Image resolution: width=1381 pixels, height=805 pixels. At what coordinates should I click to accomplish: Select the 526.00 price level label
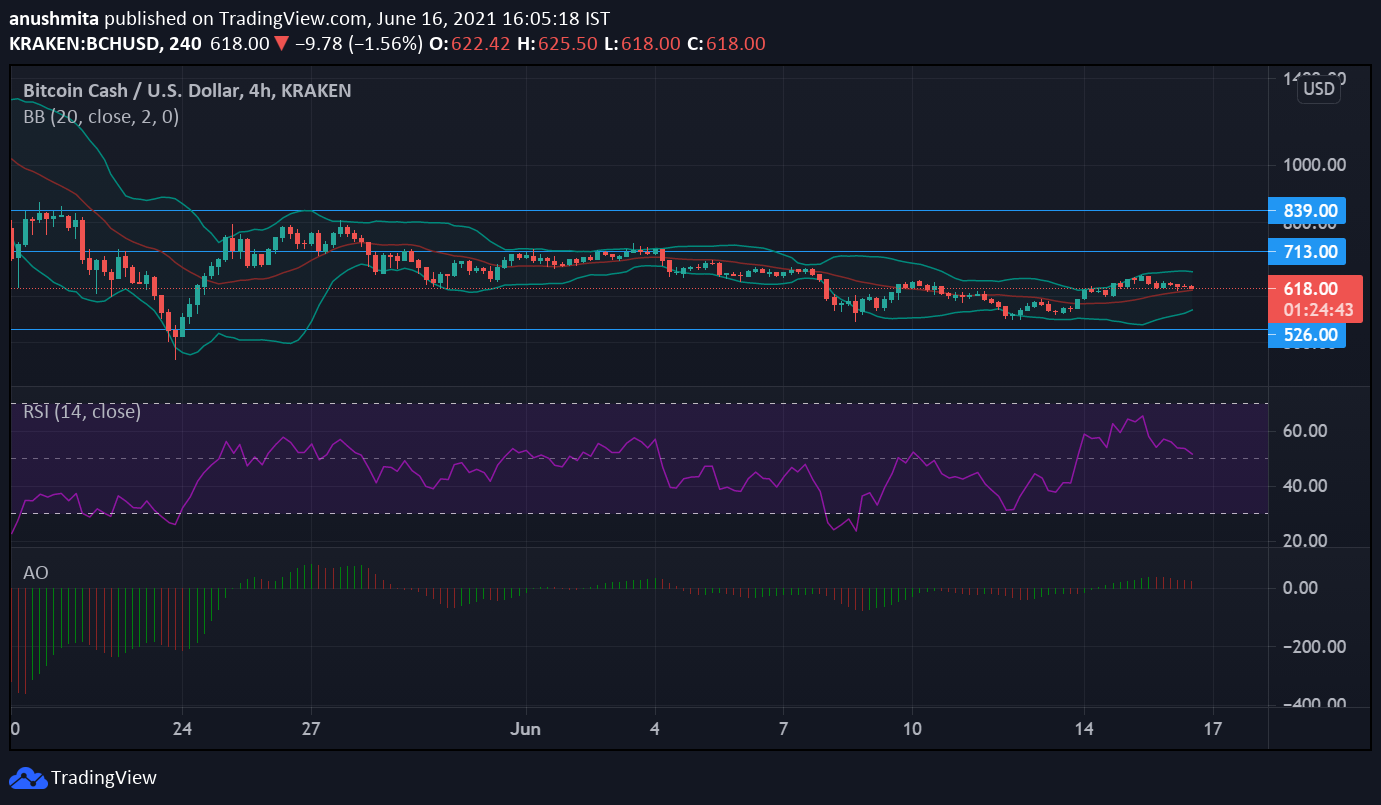(x=1307, y=335)
